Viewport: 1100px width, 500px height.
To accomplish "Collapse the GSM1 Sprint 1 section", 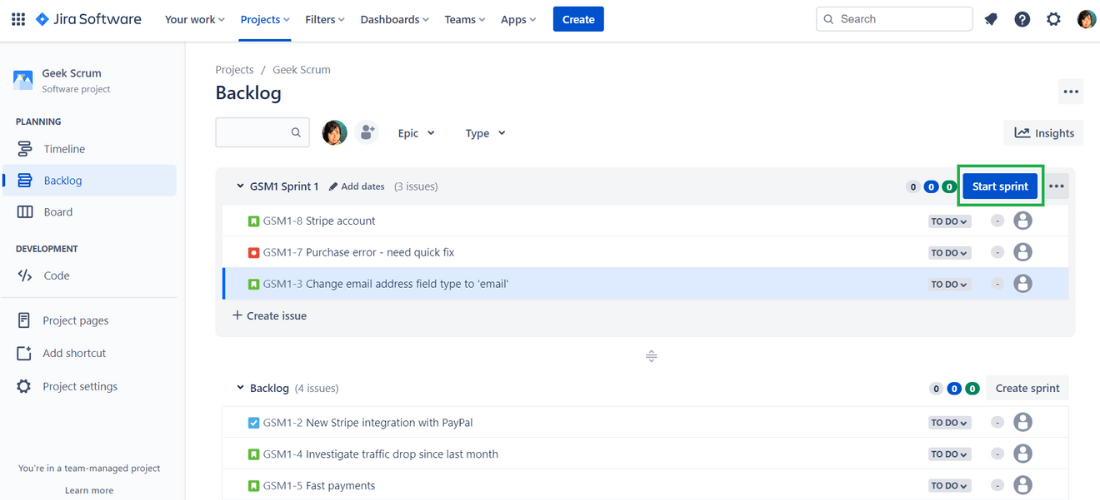I will click(x=240, y=187).
